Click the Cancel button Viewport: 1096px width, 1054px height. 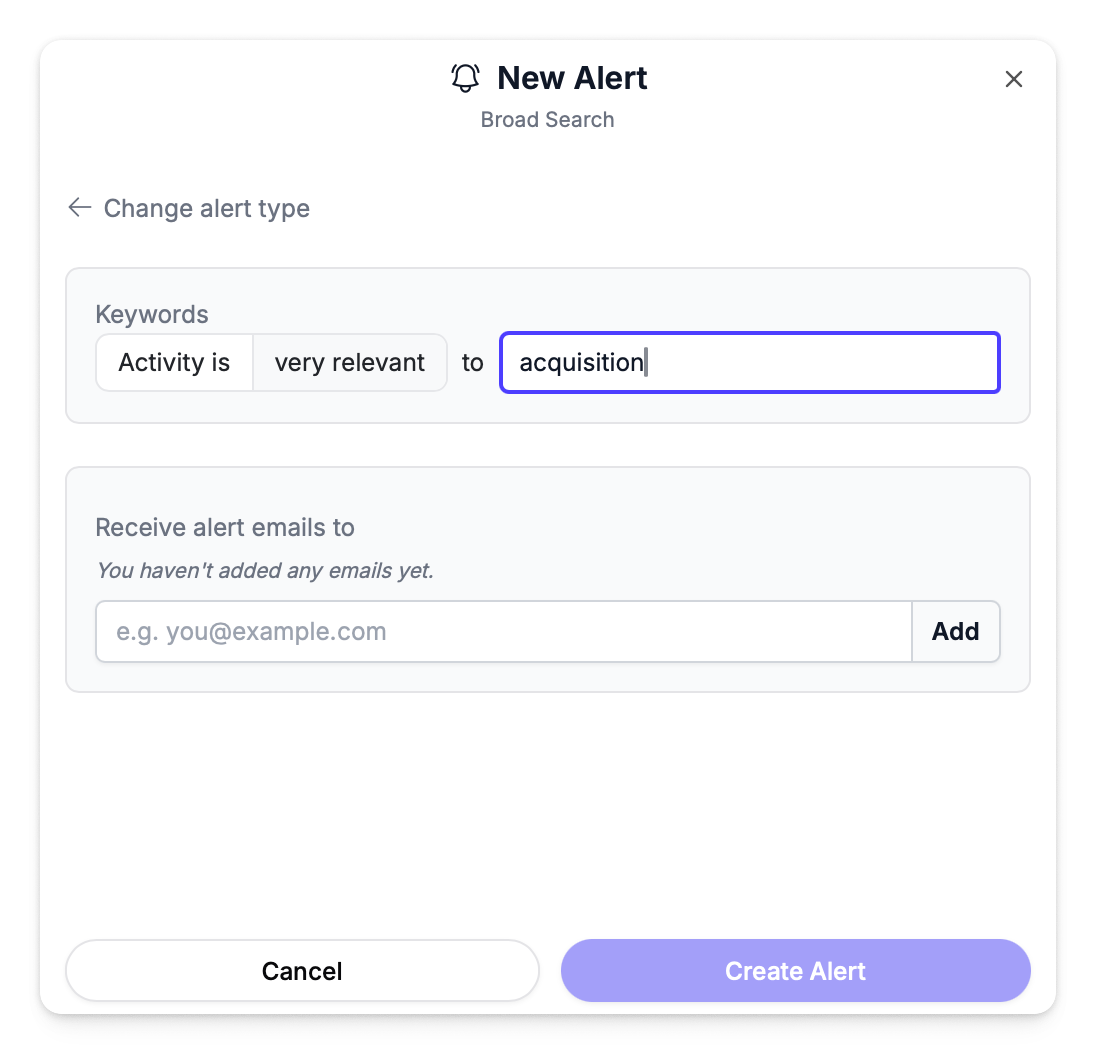pyautogui.click(x=302, y=971)
